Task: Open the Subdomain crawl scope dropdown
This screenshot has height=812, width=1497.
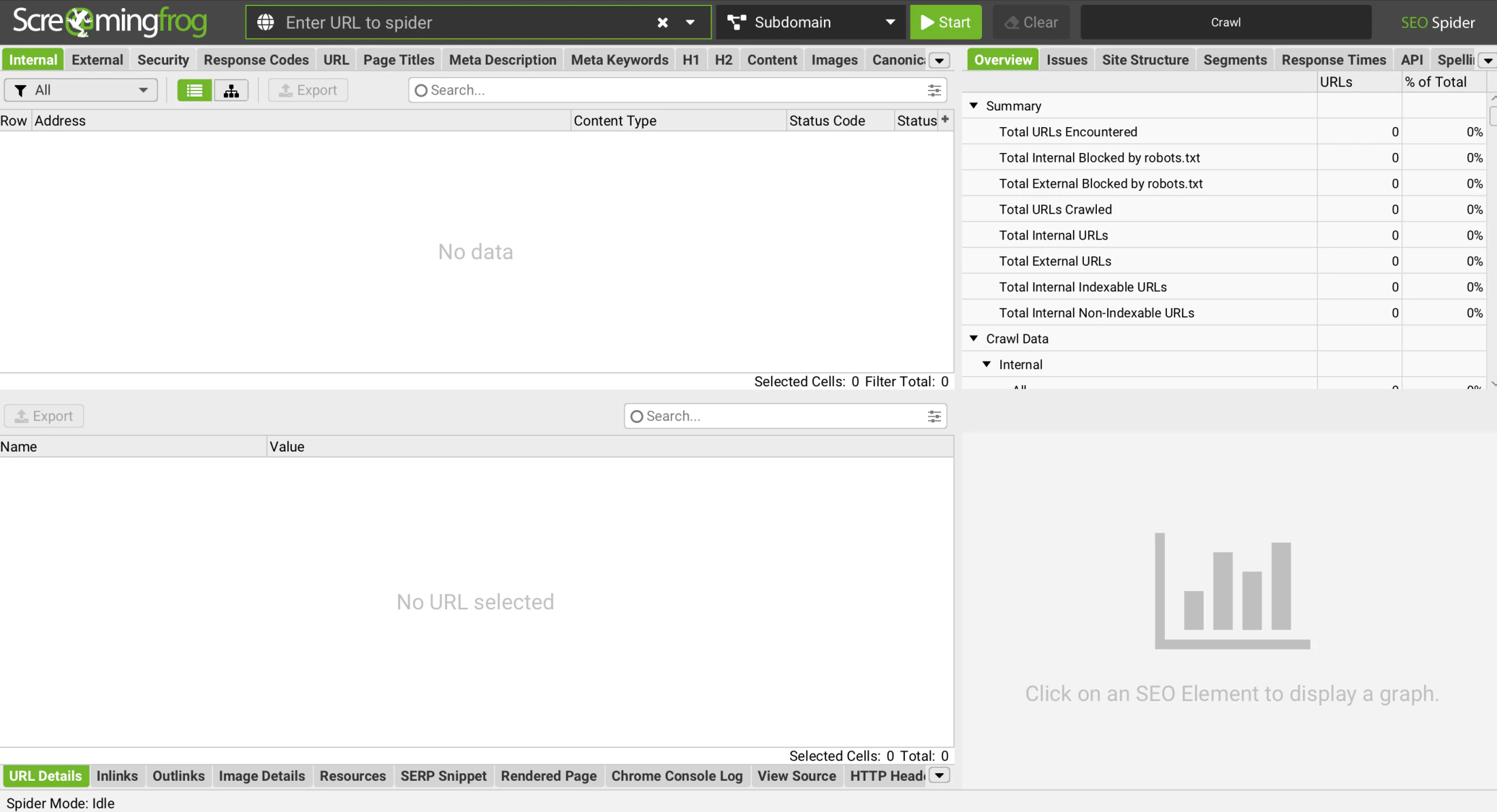Action: 810,22
